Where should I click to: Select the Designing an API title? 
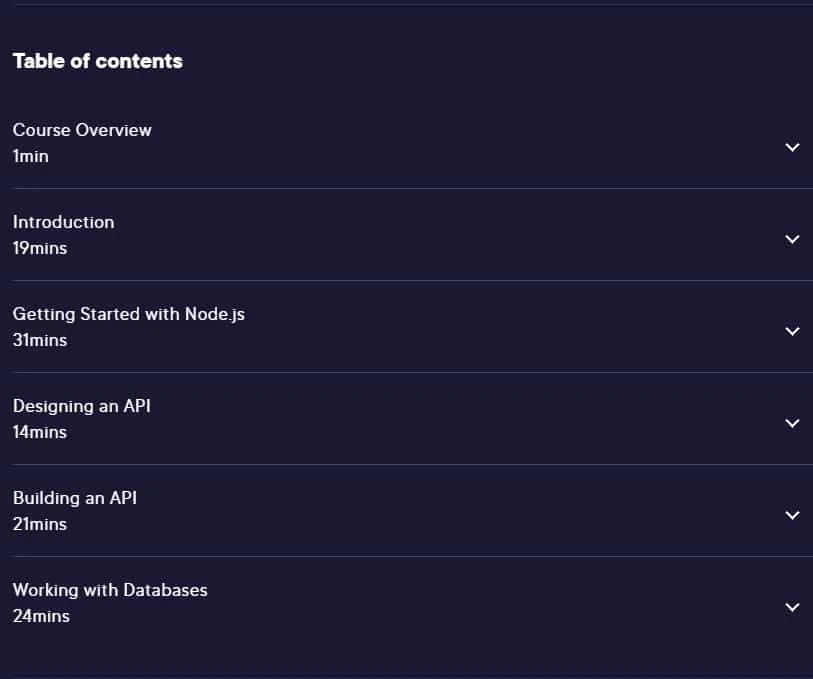(x=81, y=406)
